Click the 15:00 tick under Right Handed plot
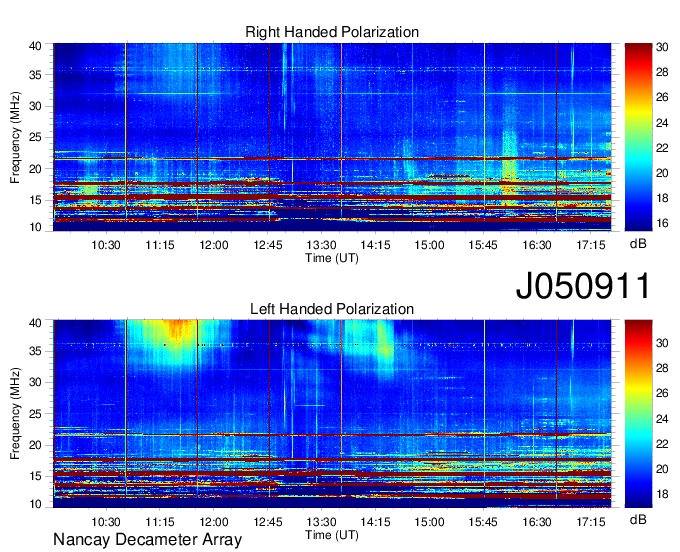Viewport: 680px width, 552px height. tap(429, 245)
